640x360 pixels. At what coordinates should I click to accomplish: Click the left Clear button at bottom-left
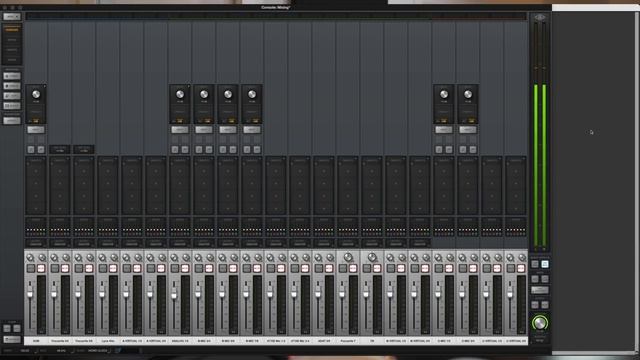click(x=7, y=328)
